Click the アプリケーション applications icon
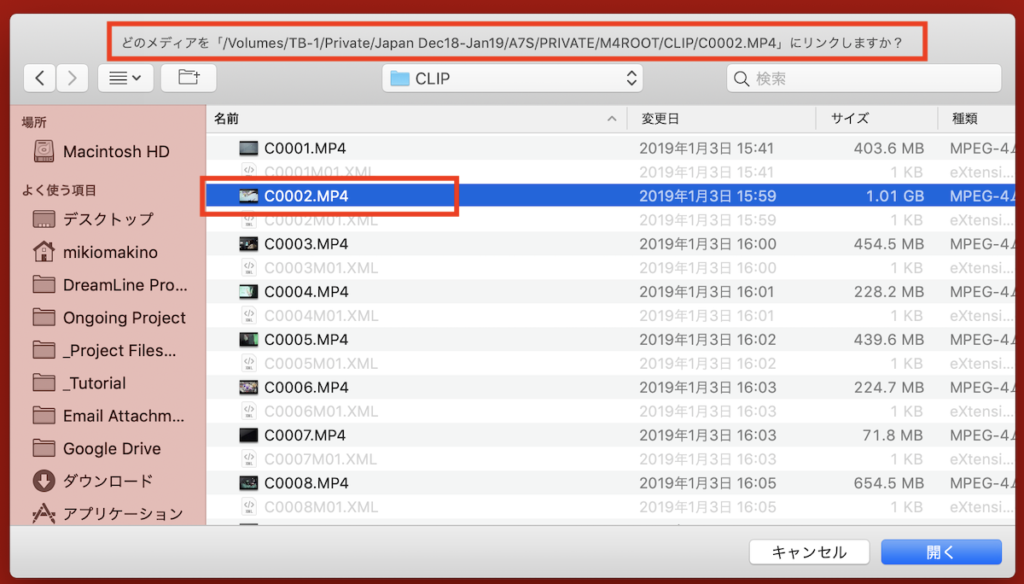This screenshot has width=1024, height=584. coord(44,513)
